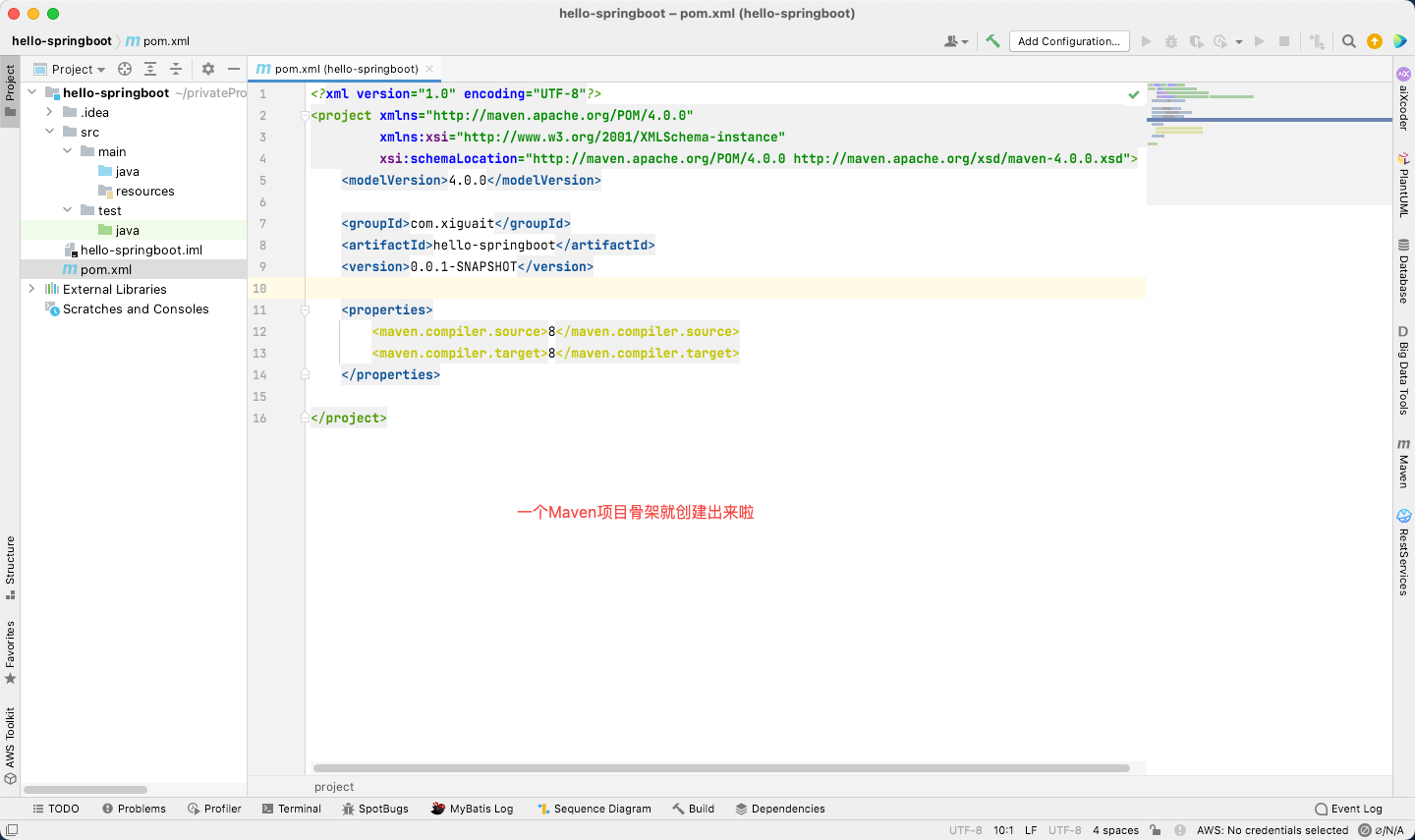The width and height of the screenshot is (1415, 840).
Task: Click the Run with Coverage icon
Action: 1196,41
